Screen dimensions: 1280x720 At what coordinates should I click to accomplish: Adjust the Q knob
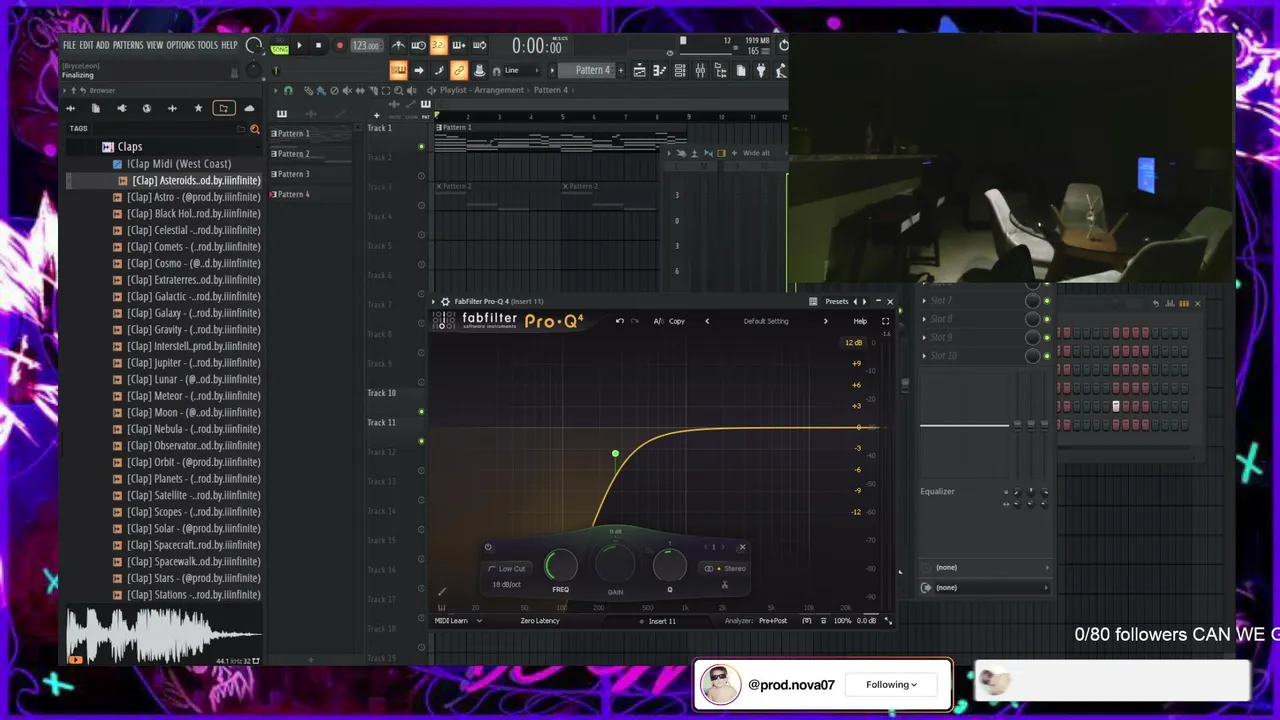pyautogui.click(x=670, y=567)
